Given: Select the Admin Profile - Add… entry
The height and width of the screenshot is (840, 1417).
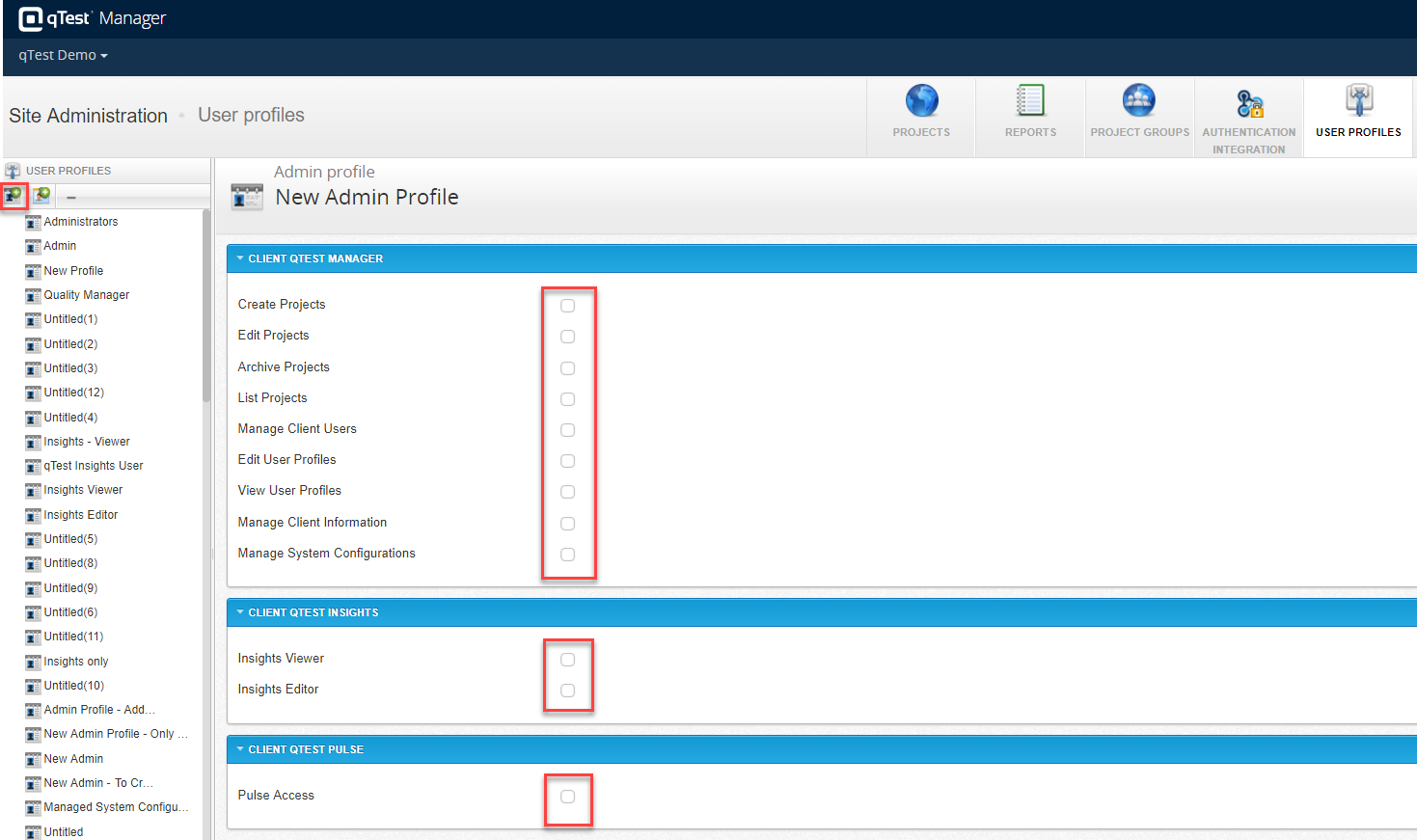Looking at the screenshot, I should [x=99, y=710].
